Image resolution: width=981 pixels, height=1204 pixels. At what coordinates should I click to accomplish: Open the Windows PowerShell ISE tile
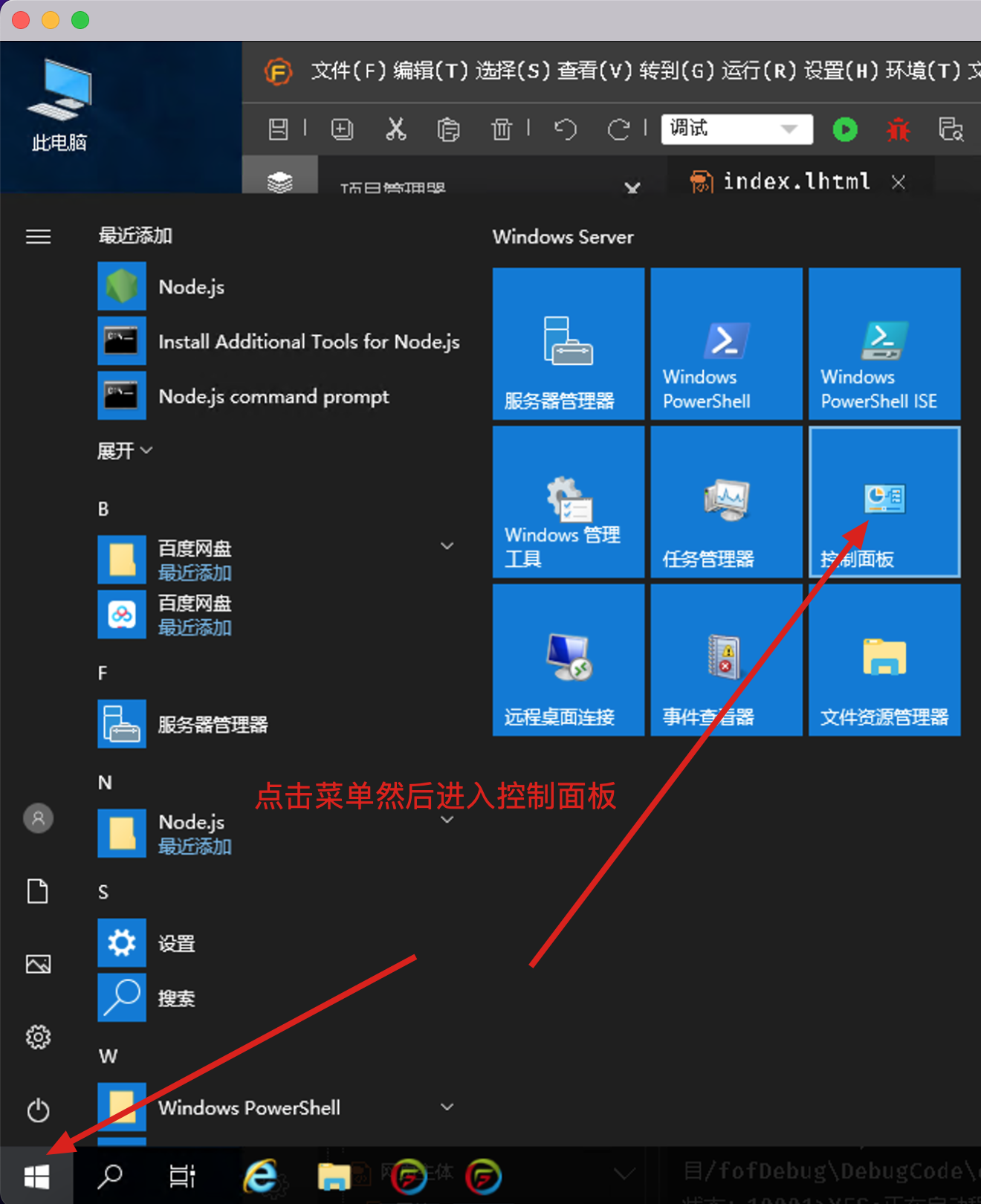[884, 343]
